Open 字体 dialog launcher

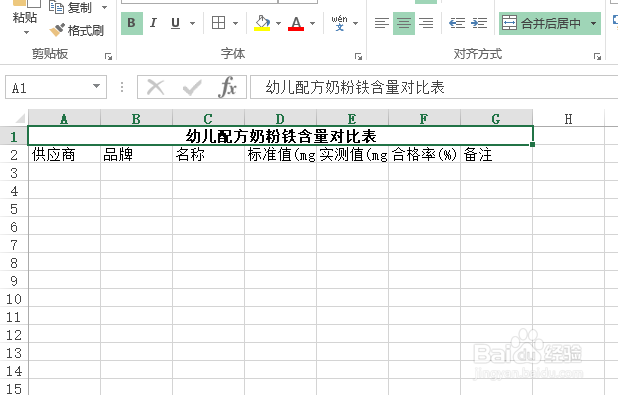pyautogui.click(x=358, y=57)
